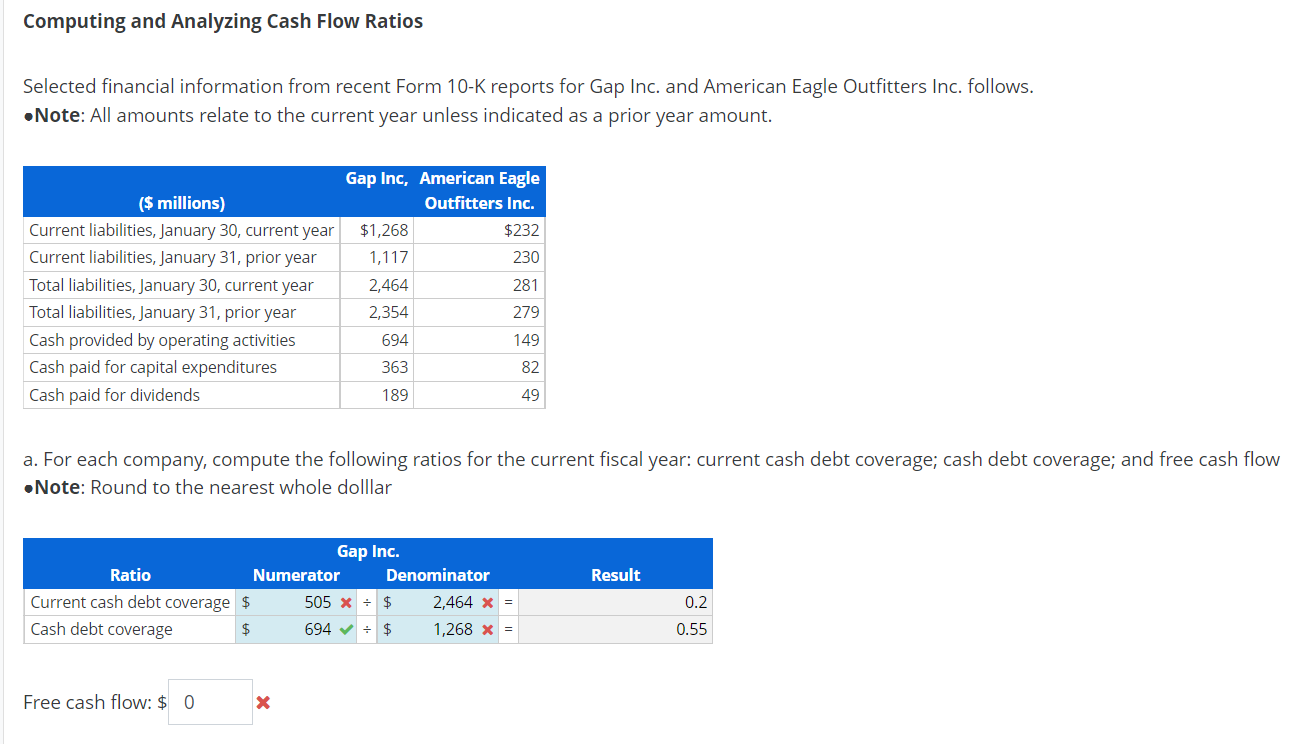1300x744 pixels.
Task: Click the Cash paid for capital expenditures label
Action: (x=153, y=368)
